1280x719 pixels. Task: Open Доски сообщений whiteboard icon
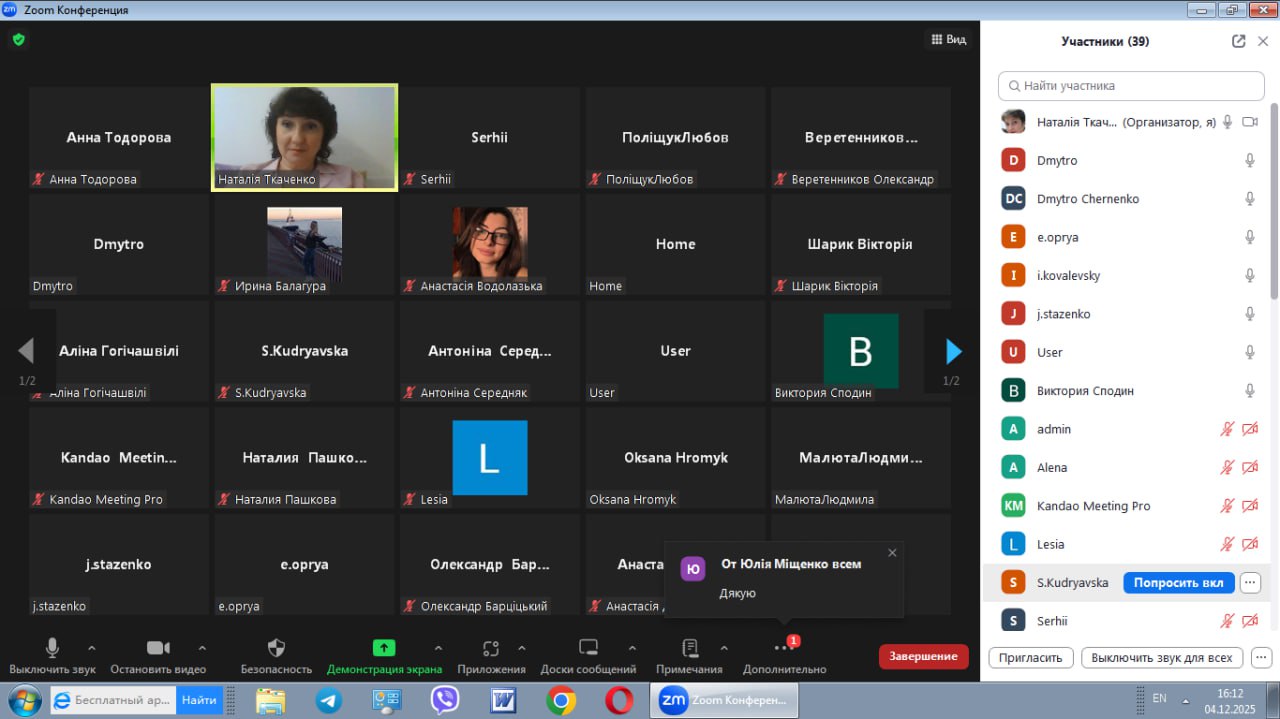point(588,648)
